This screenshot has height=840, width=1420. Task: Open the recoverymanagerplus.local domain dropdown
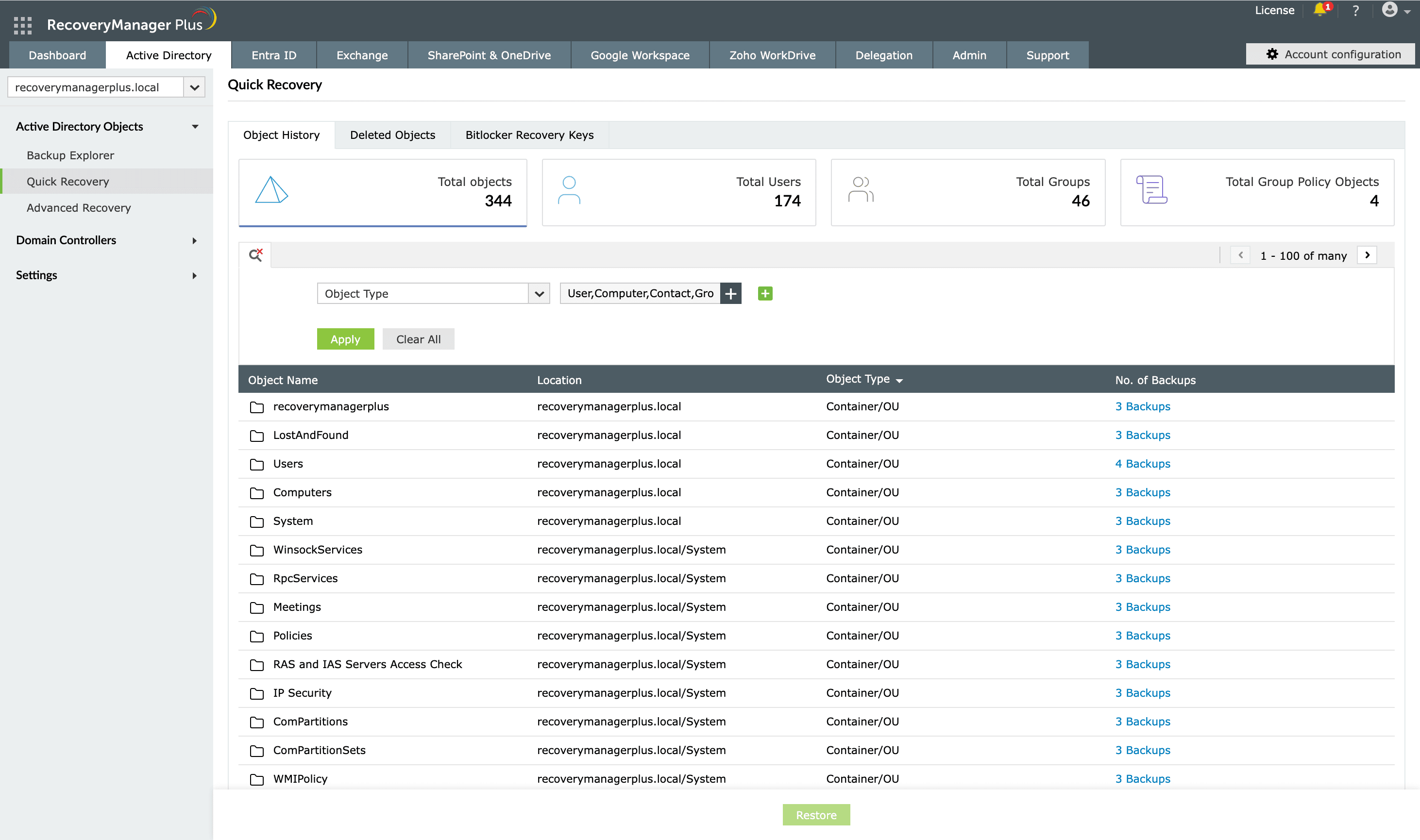195,86
